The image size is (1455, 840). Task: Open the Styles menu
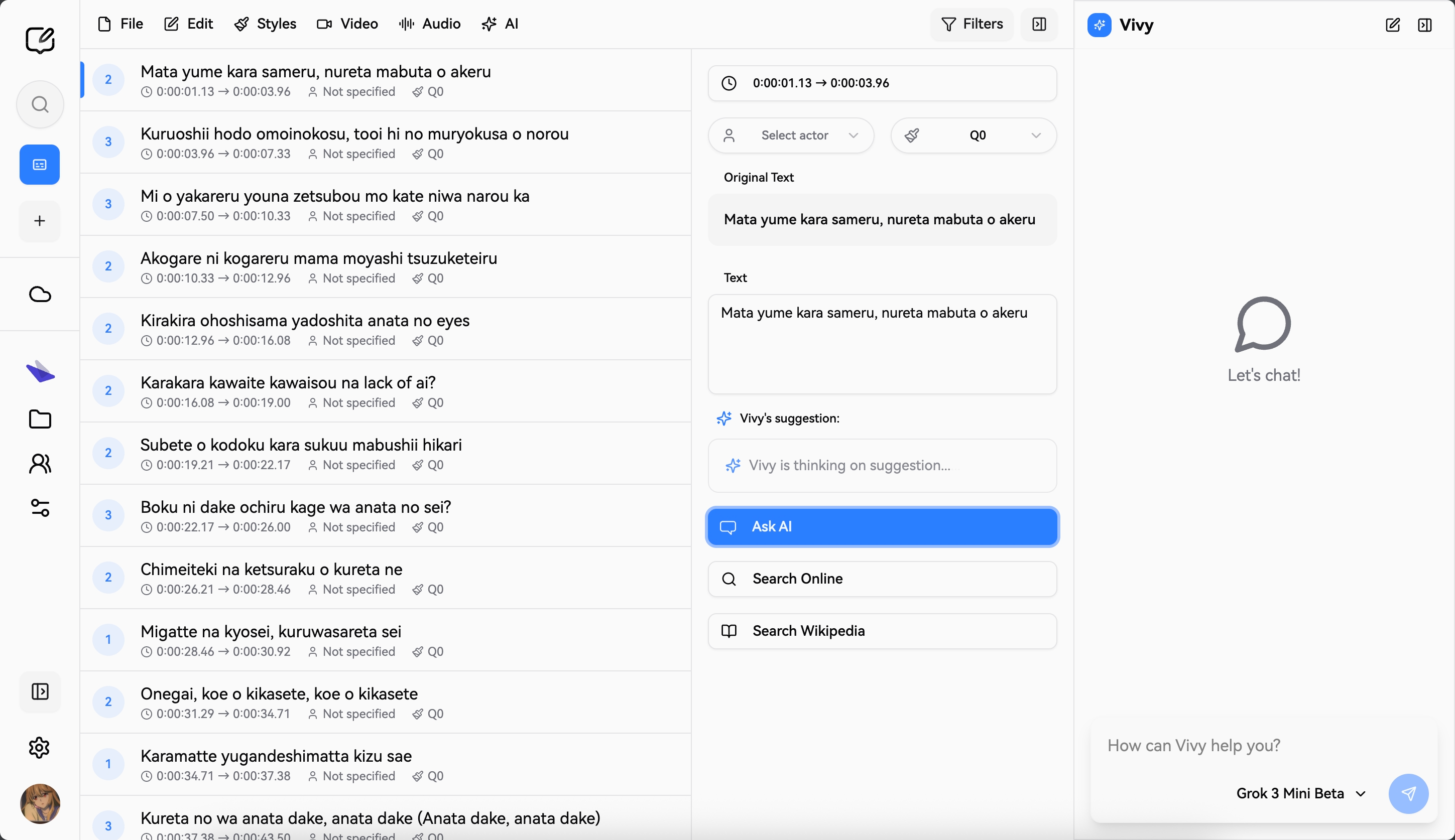266,24
